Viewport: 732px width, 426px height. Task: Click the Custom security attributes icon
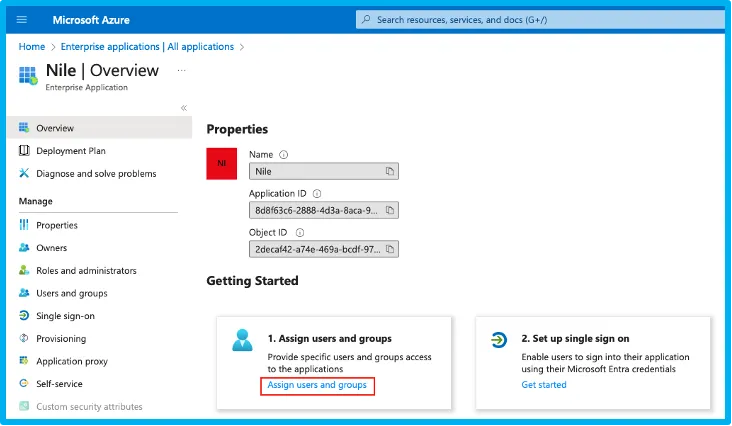[x=24, y=406]
